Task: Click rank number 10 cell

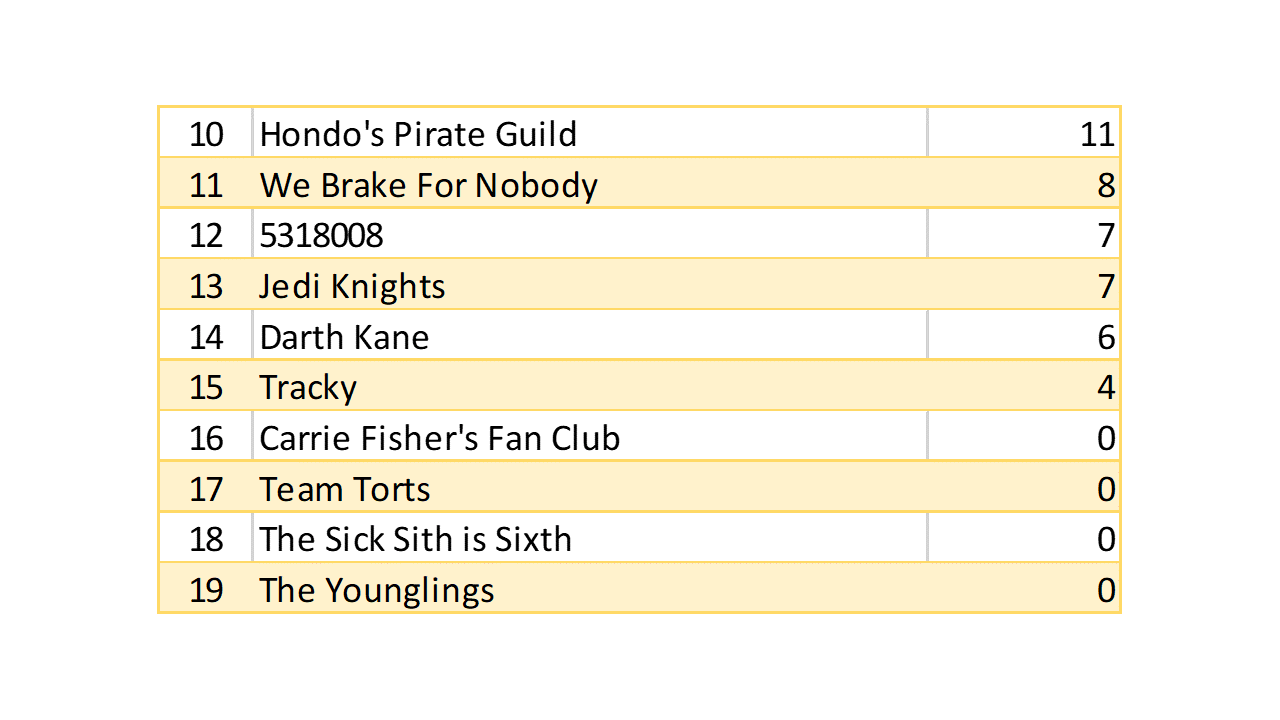Action: (x=206, y=134)
